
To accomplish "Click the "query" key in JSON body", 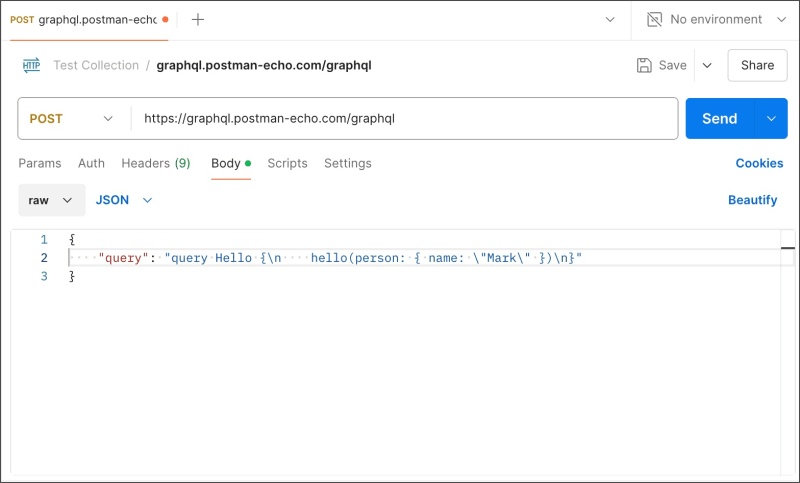I will tap(123, 258).
